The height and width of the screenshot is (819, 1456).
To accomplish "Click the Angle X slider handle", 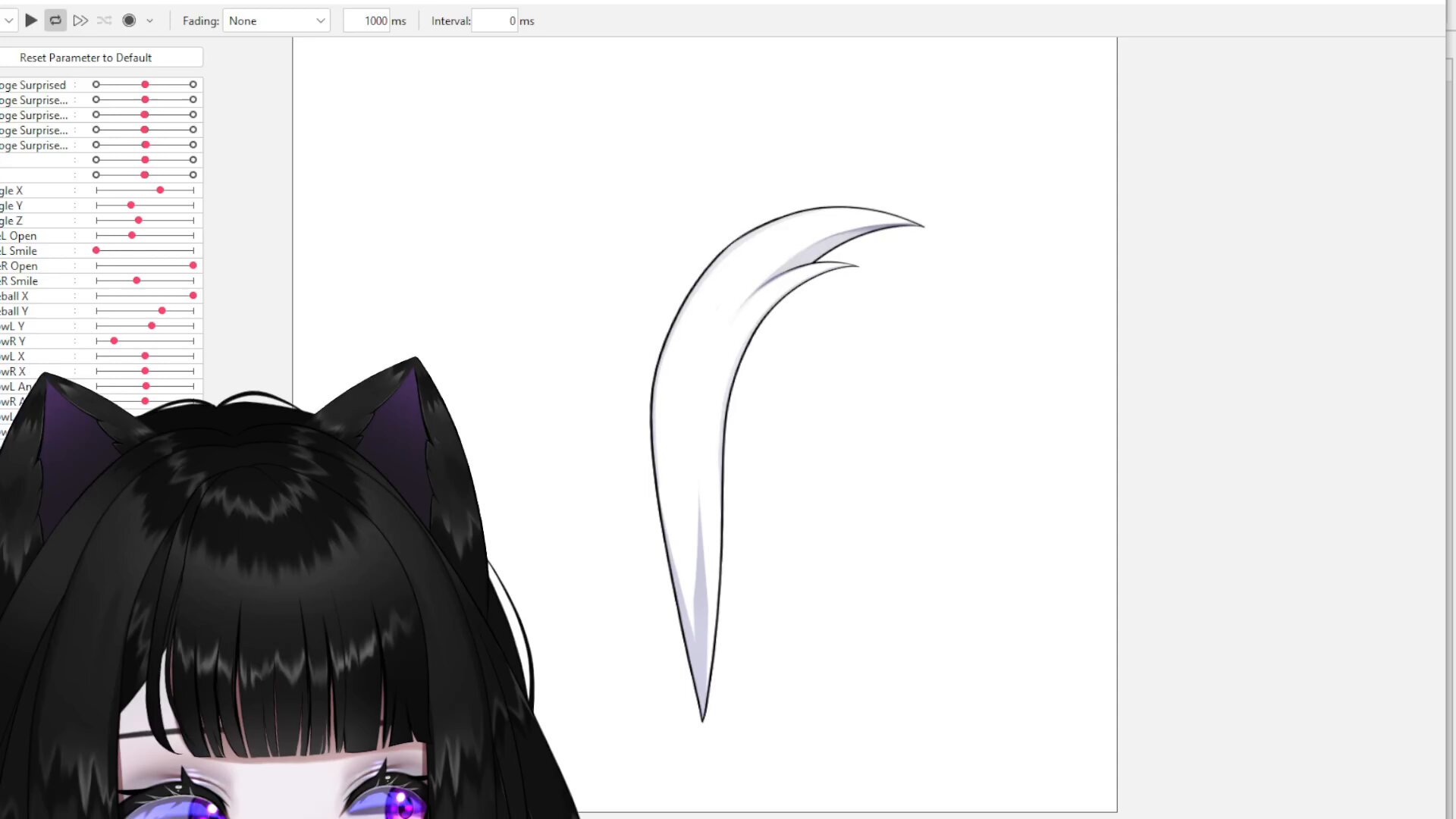I will point(160,190).
